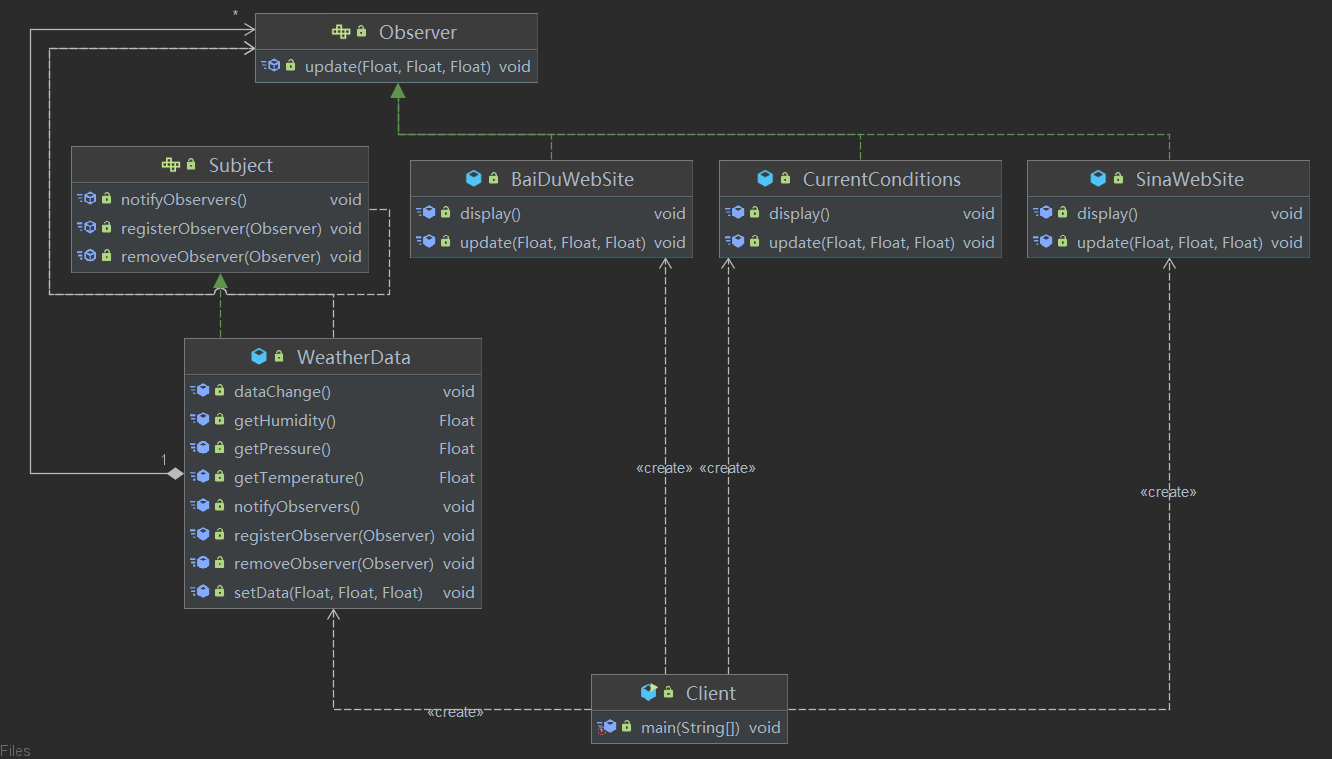Screen dimensions: 1332x759
Task: Select the getHumidity() method row
Action: pos(333,421)
